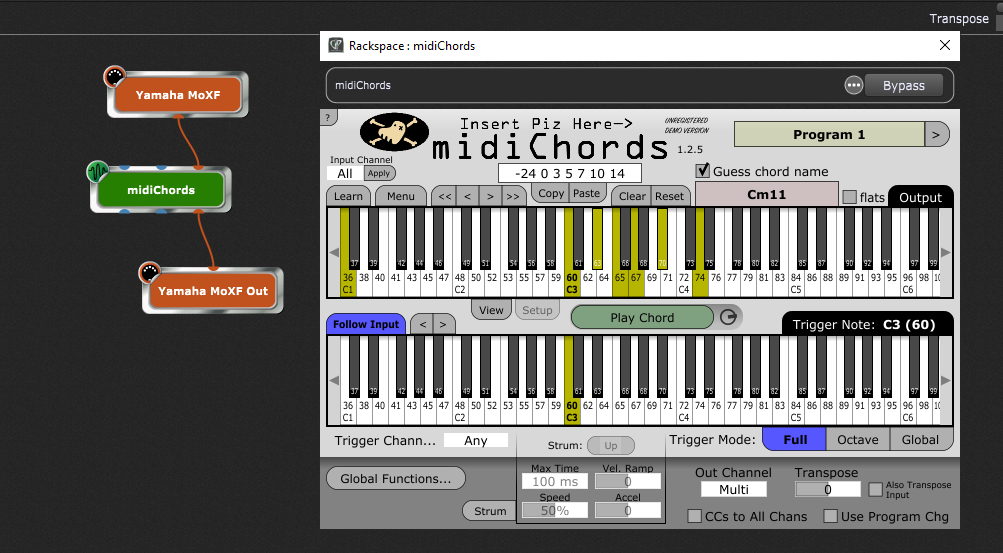This screenshot has height=553, width=1003.
Task: Select the Yamaha MoXF Out block
Action: 212,290
